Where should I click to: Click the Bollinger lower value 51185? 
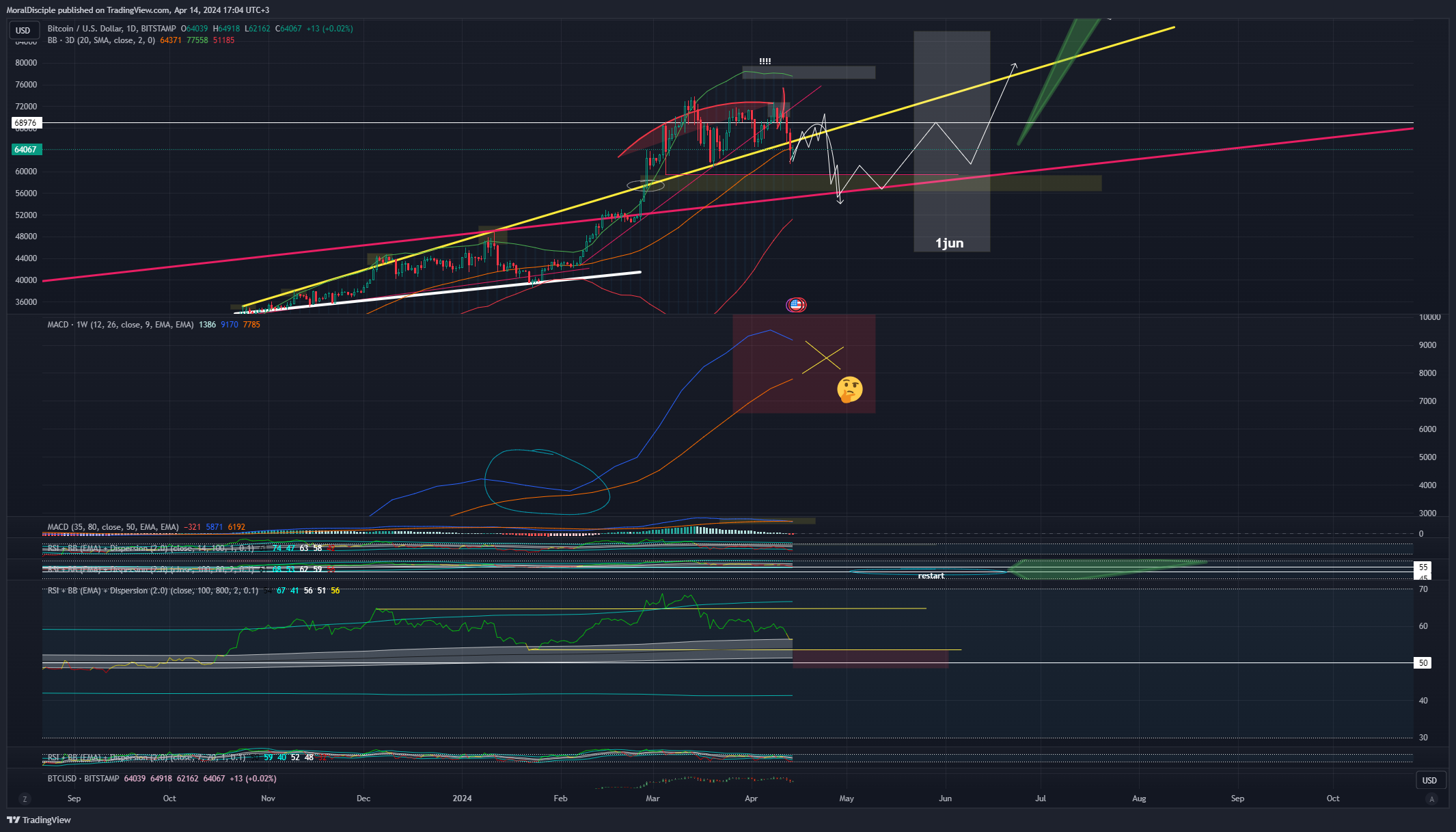(x=223, y=40)
